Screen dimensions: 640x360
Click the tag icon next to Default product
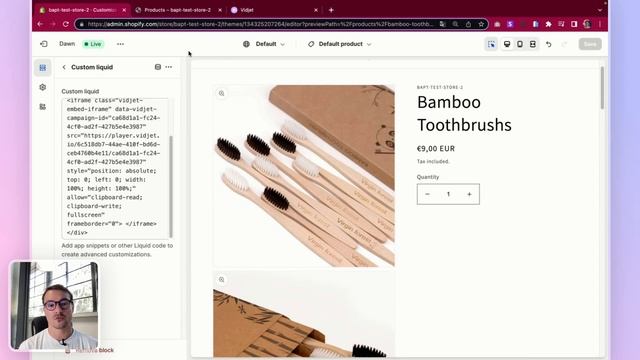point(311,44)
